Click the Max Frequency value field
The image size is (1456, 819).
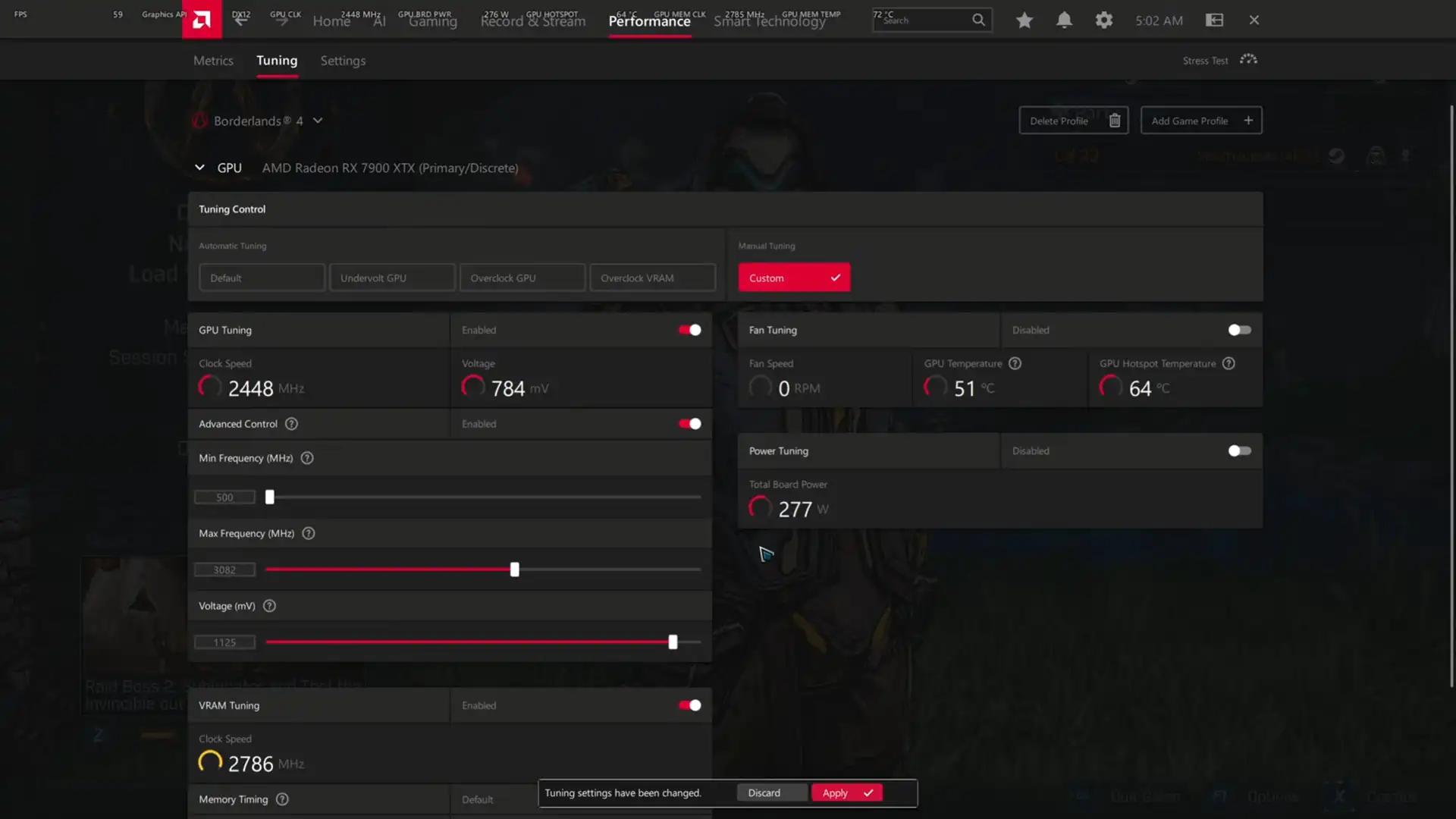tap(224, 570)
